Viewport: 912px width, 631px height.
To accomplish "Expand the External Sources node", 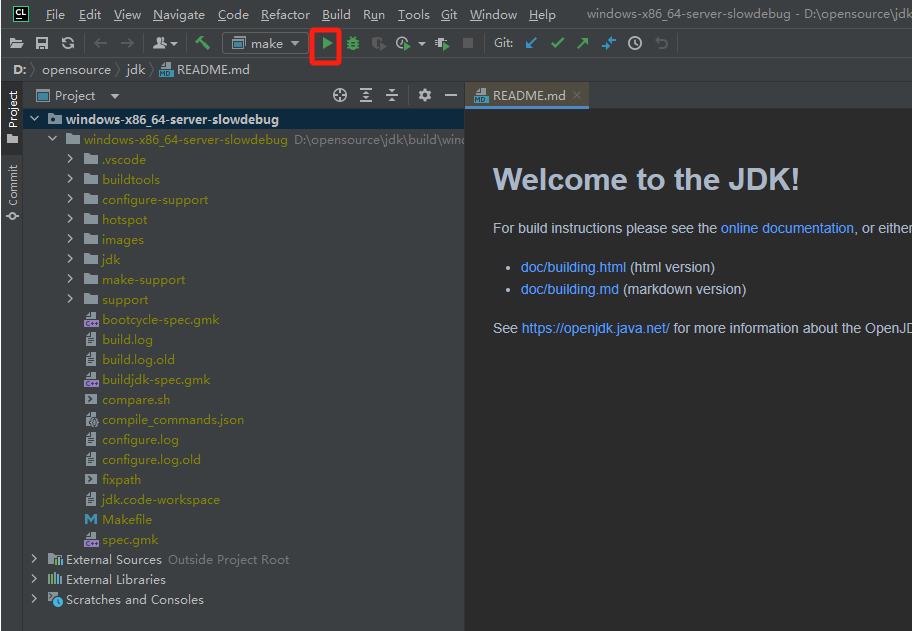I will (34, 559).
